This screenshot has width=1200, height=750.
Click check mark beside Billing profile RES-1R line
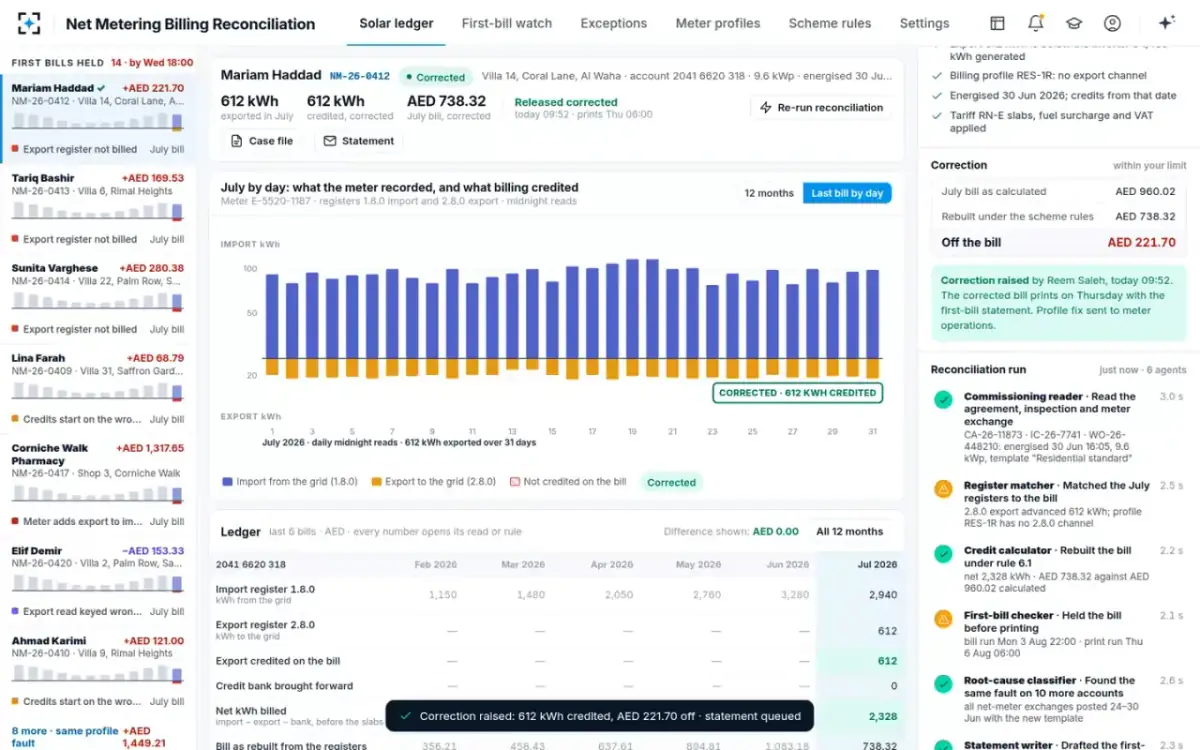pyautogui.click(x=936, y=75)
